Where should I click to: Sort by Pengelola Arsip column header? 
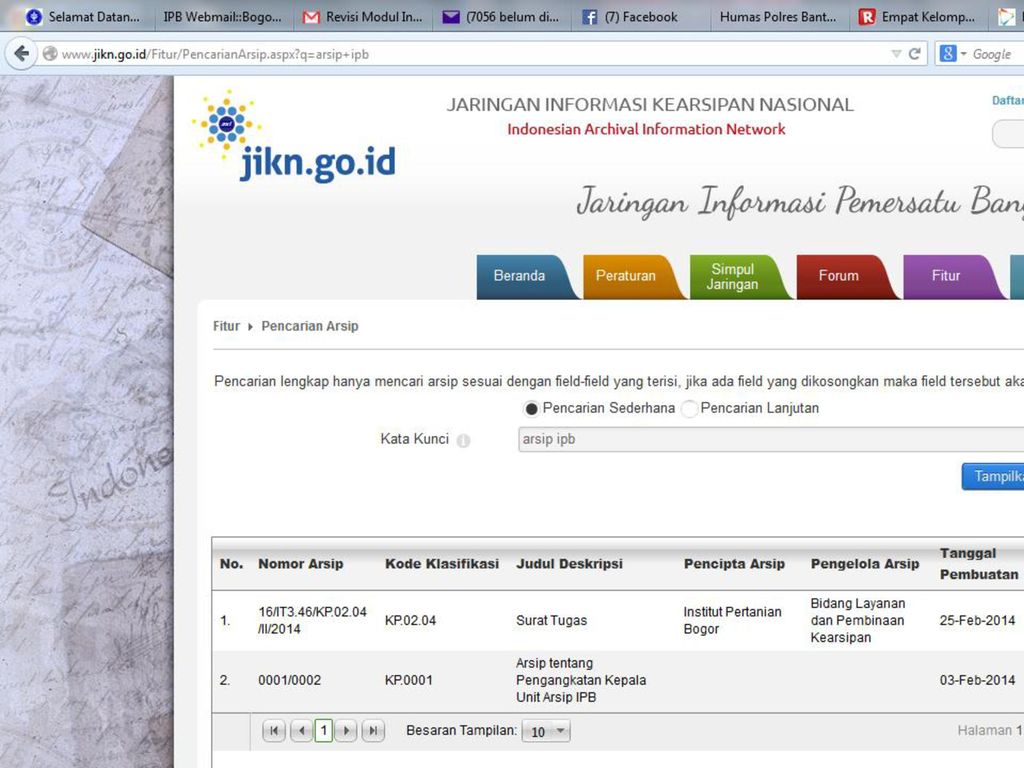[x=865, y=564]
